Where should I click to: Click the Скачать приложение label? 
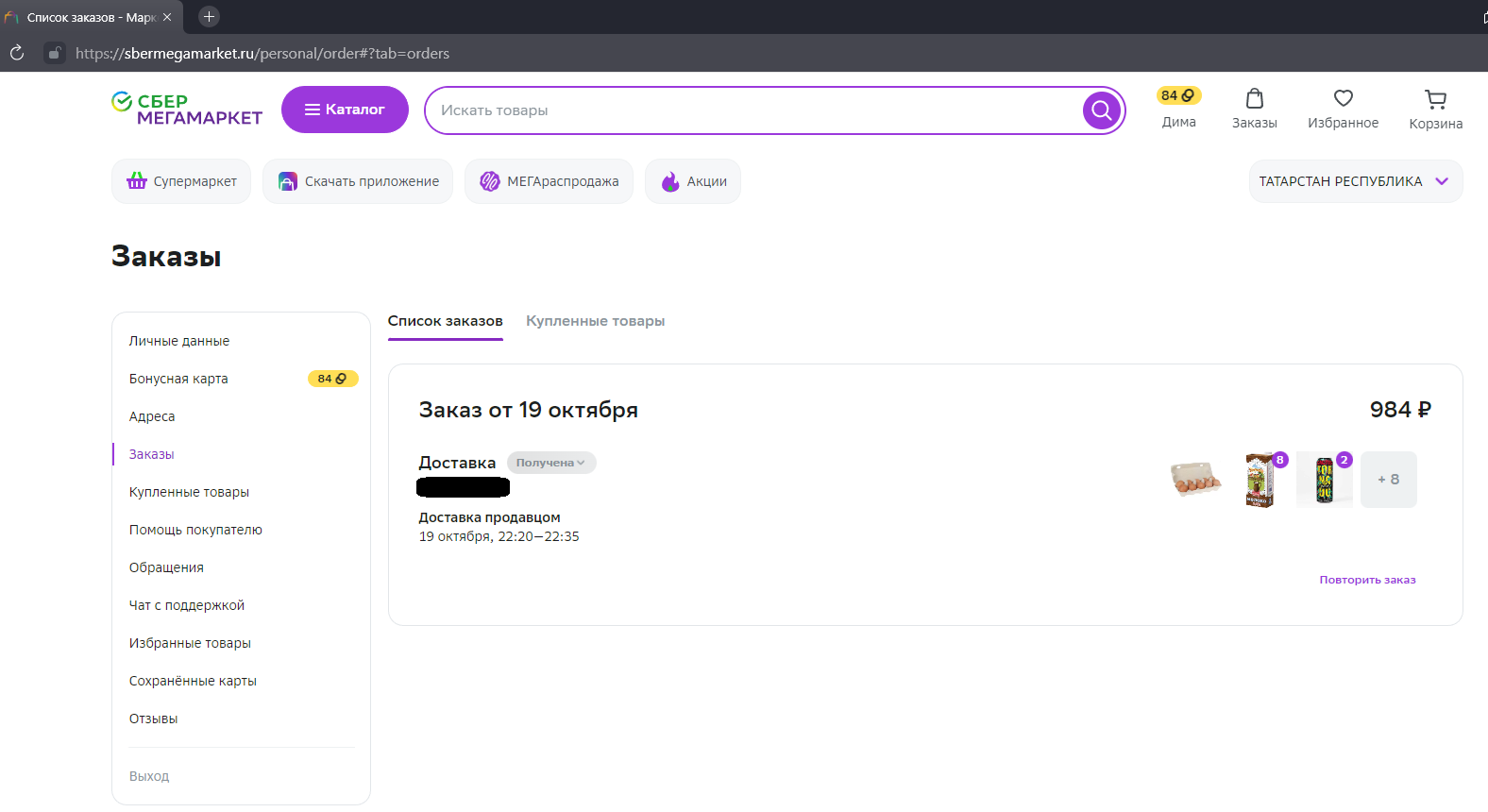(x=372, y=181)
